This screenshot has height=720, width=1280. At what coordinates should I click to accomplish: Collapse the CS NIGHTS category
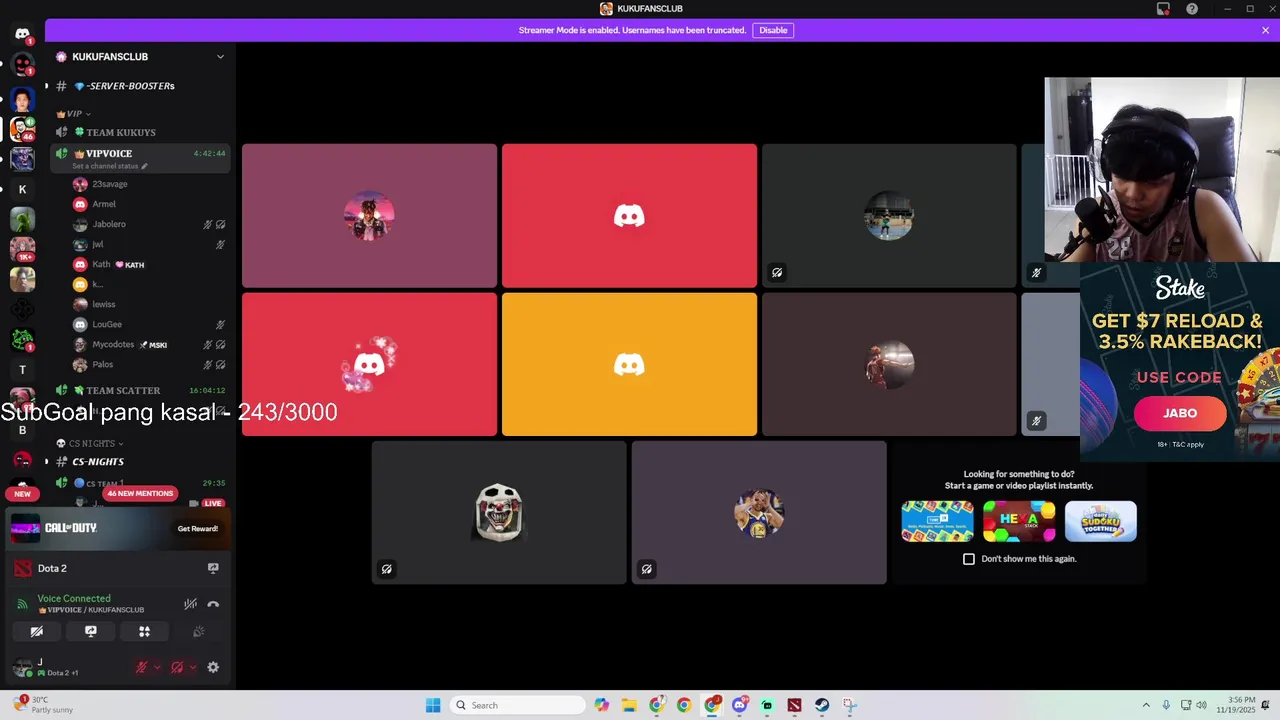pos(90,443)
